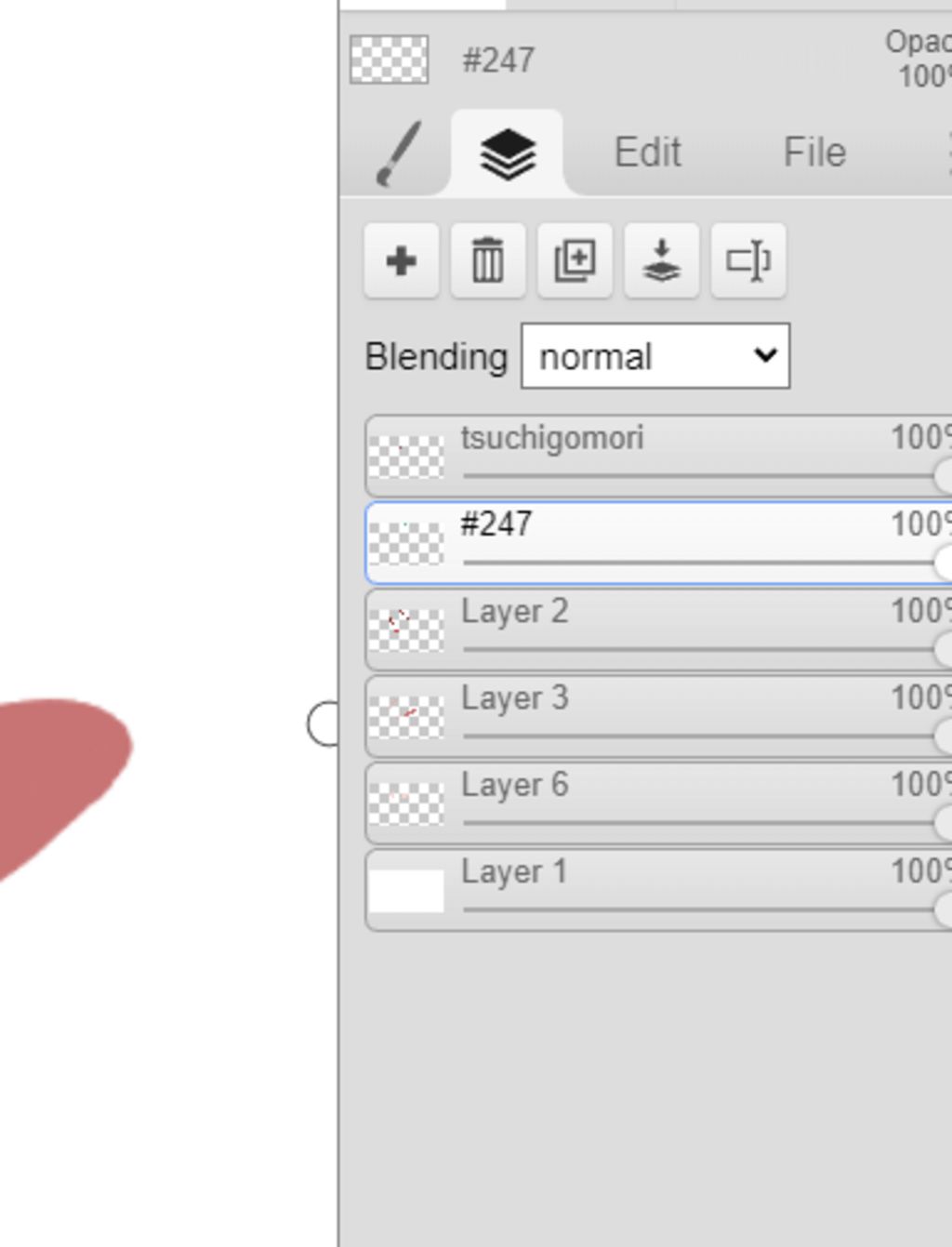Click the top #247 layer preview swatch
Image resolution: width=952 pixels, height=1247 pixels.
(390, 60)
